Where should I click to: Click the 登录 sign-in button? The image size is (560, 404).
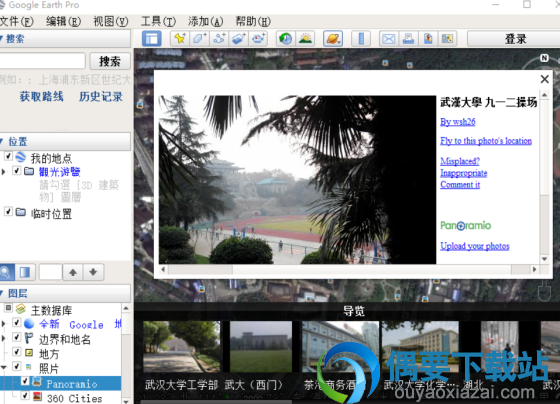(x=515, y=39)
